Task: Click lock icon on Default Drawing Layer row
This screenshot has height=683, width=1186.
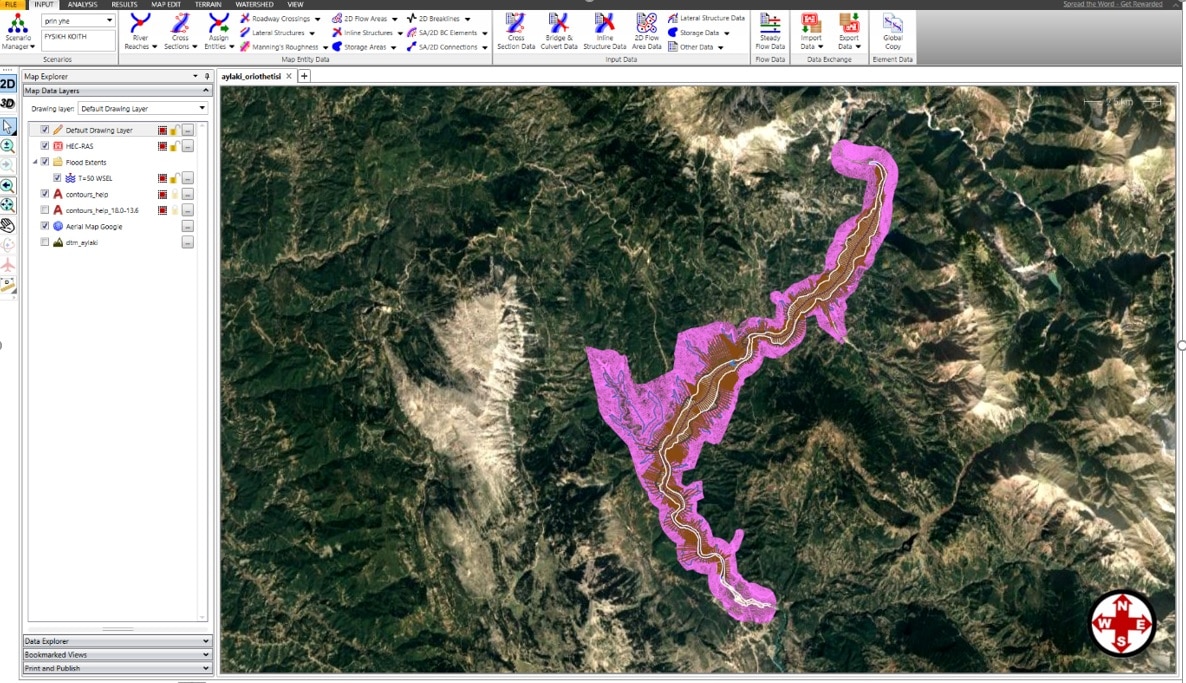Action: pyautogui.click(x=175, y=130)
